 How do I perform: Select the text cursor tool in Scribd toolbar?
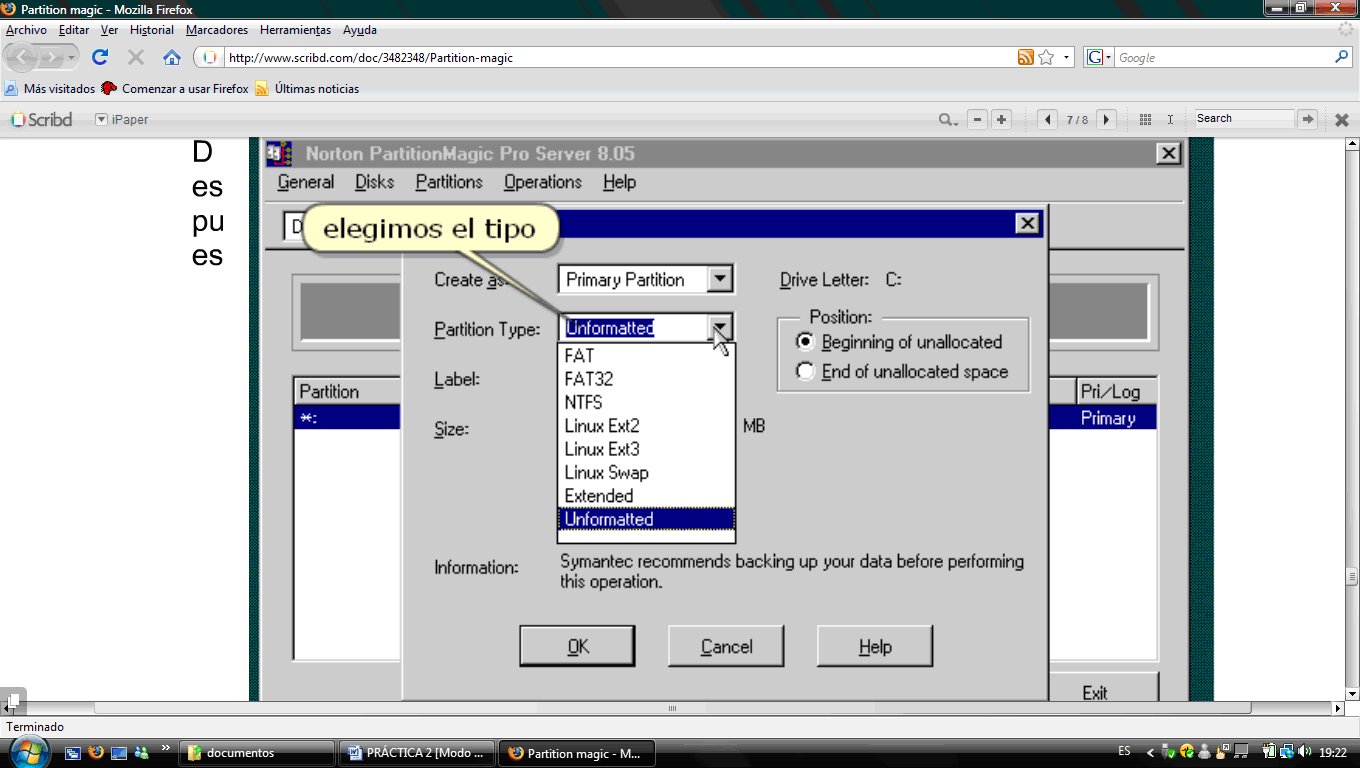pos(1170,119)
